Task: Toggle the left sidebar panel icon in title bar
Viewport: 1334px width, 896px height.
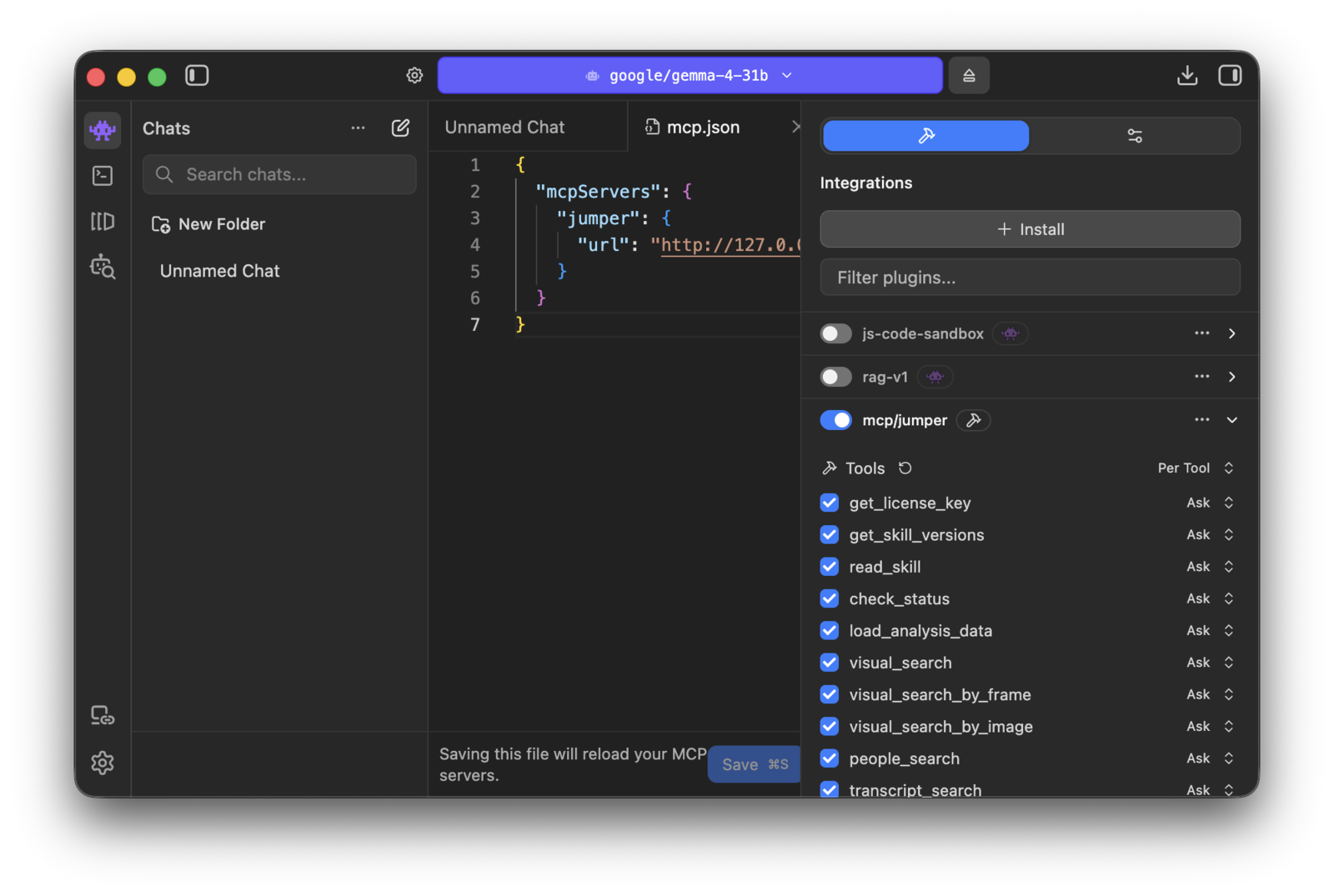Action: [197, 76]
